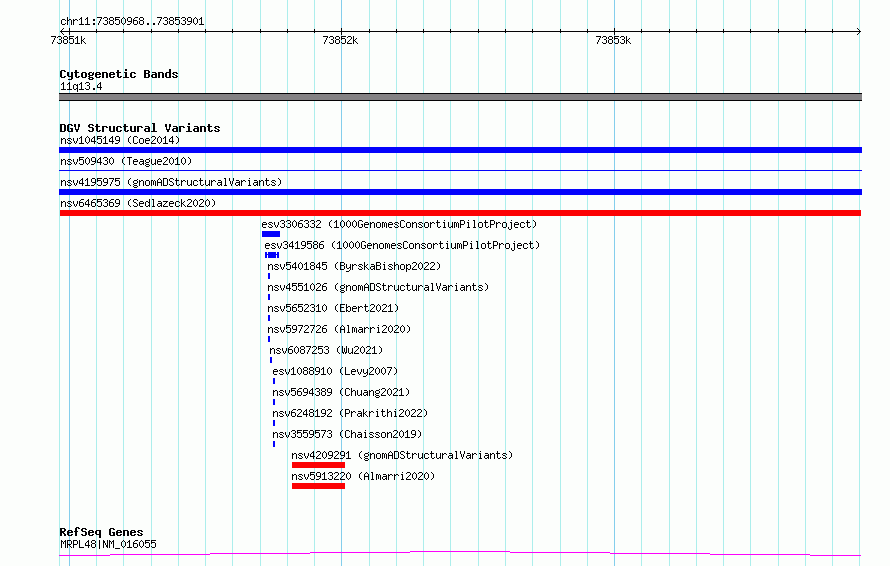Image resolution: width=890 pixels, height=566 pixels.
Task: Select the blue bar of nsv4195975
Action: click(460, 192)
